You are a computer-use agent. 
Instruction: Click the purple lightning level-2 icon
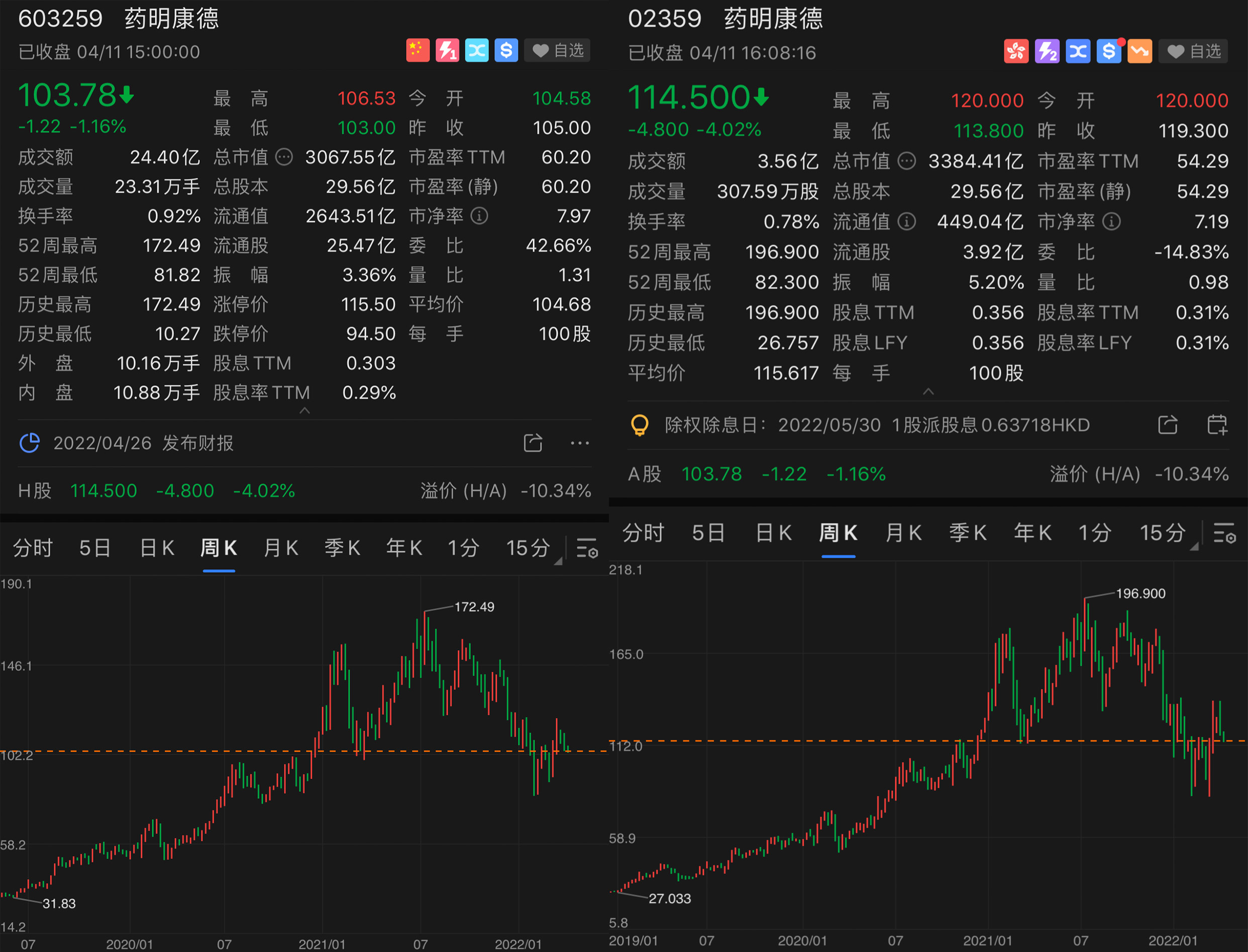tap(1047, 52)
